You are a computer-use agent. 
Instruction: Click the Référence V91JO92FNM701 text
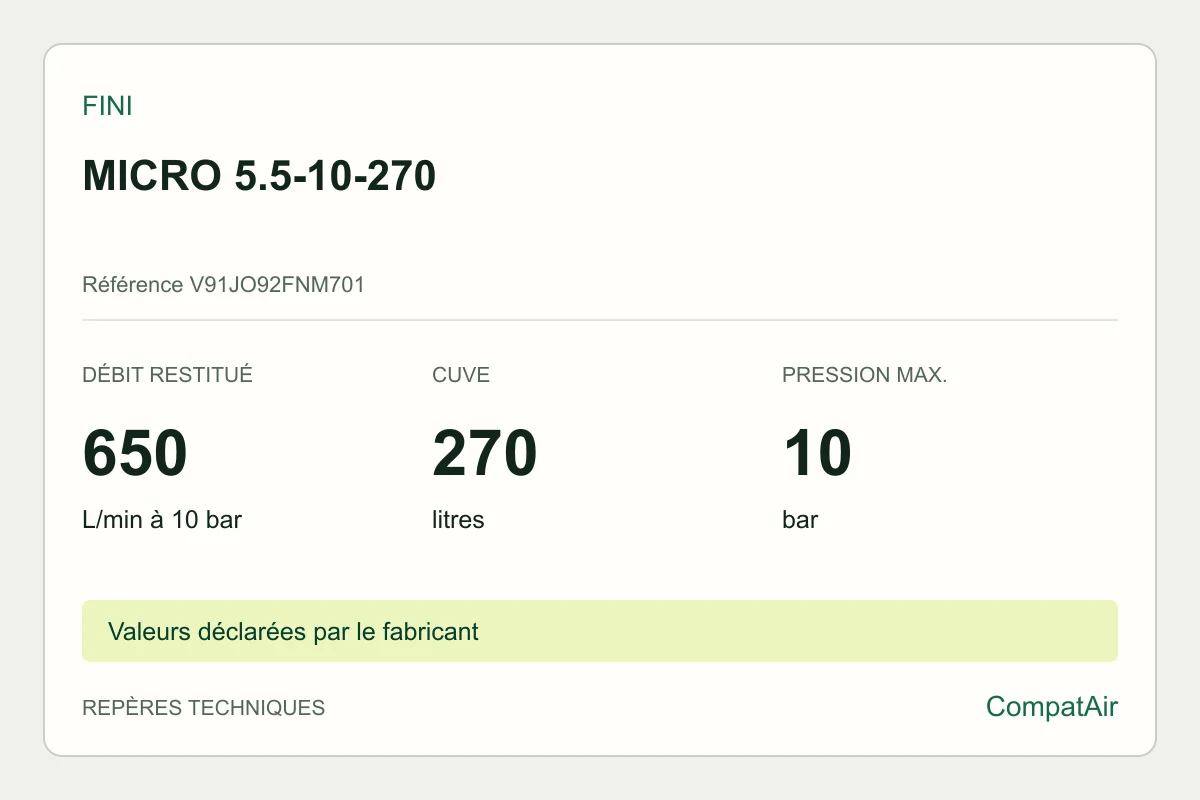point(223,285)
